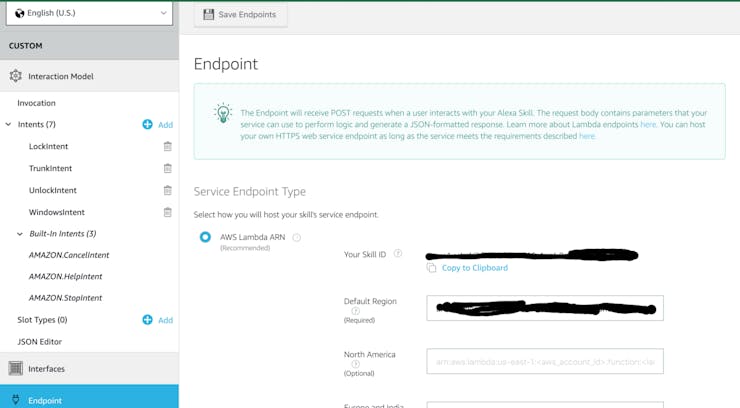Screen dimensions: 740x408
Task: Click the plus icon to add an intent
Action: tap(147, 124)
